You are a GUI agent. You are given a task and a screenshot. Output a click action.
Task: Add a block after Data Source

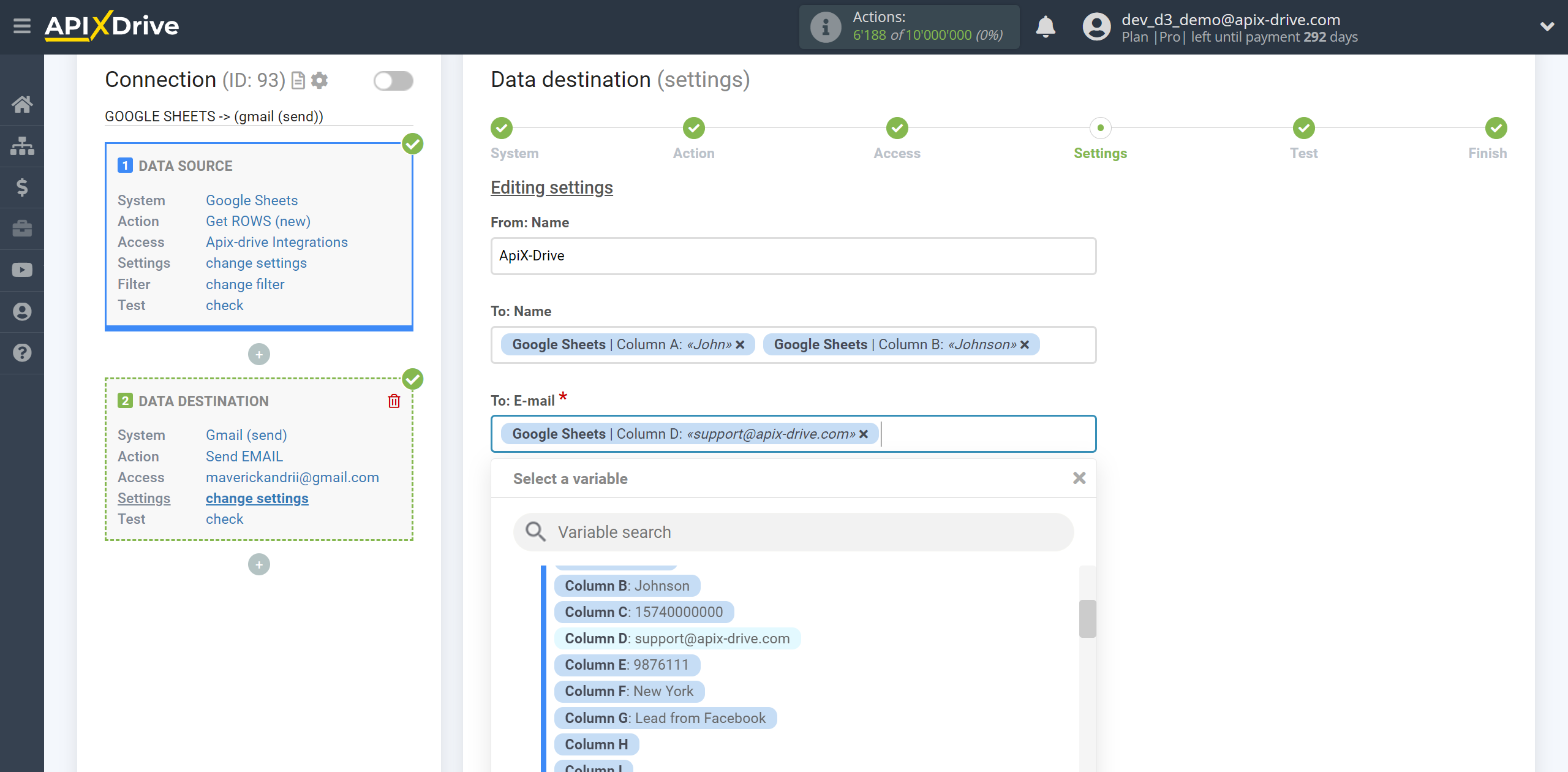coord(259,354)
